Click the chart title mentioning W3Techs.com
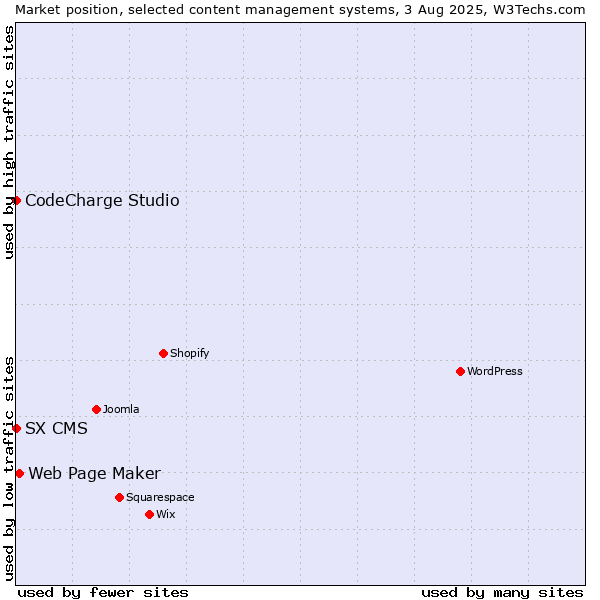Viewport: 600px width, 600px height. click(x=300, y=10)
